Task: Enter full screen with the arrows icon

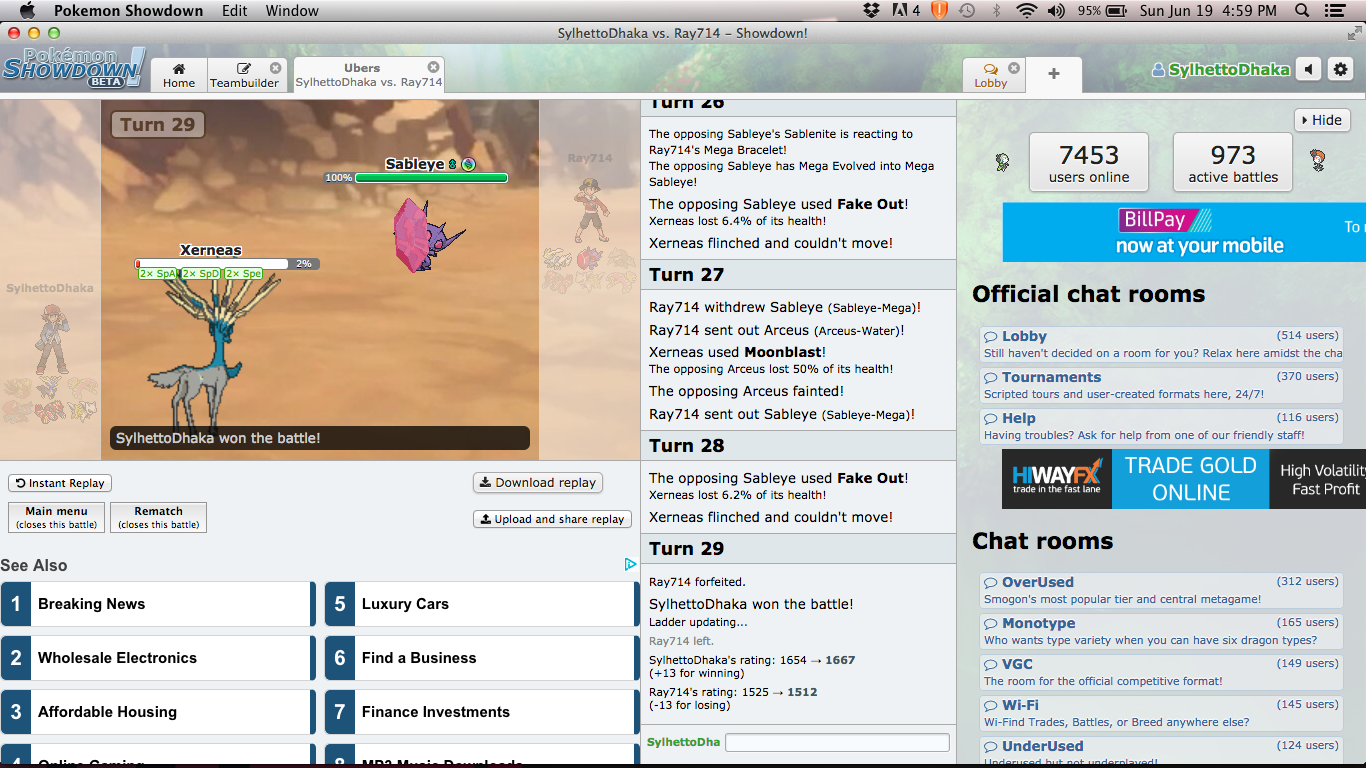Action: coord(1354,33)
